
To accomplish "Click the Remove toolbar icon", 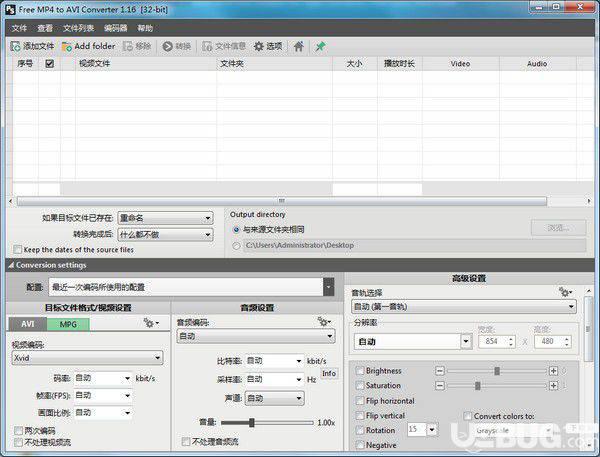I will 128,46.
